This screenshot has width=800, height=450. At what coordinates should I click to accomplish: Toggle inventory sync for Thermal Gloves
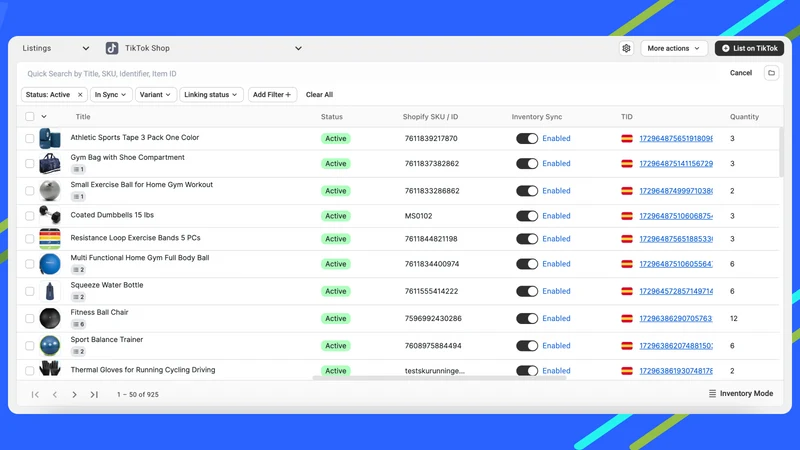click(527, 371)
